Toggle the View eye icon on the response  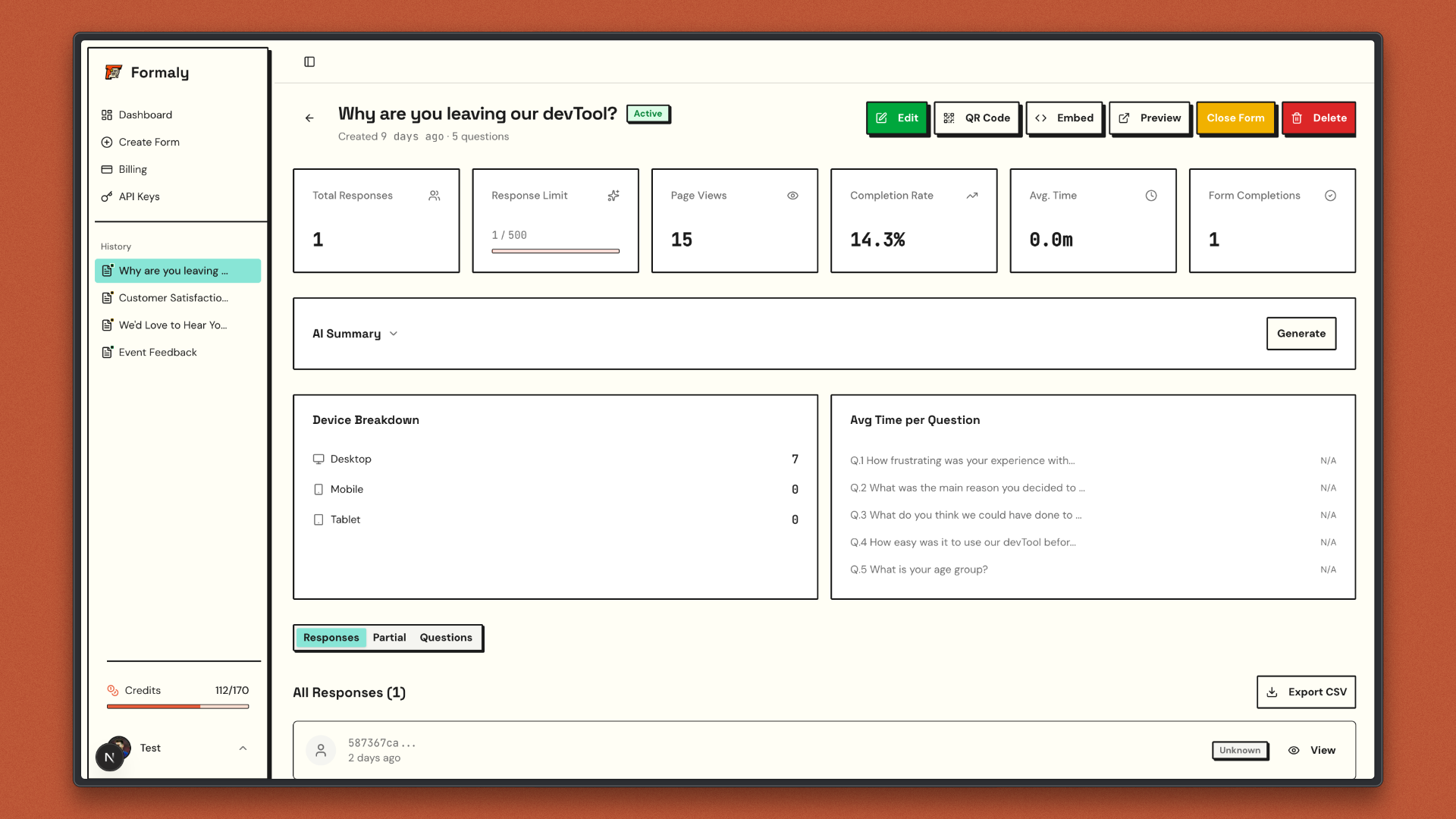coord(1294,750)
